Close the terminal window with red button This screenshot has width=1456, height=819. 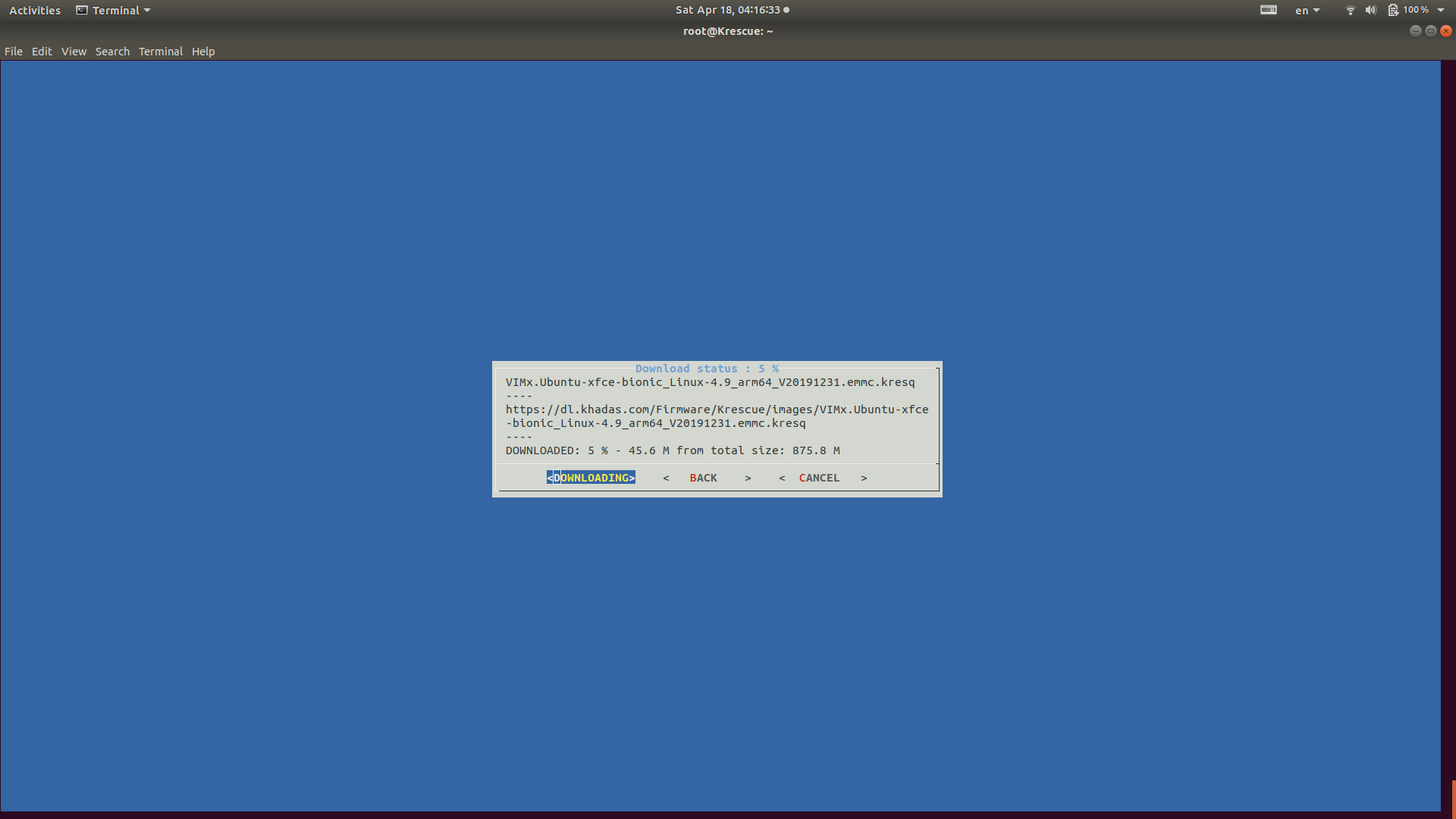click(x=1446, y=31)
